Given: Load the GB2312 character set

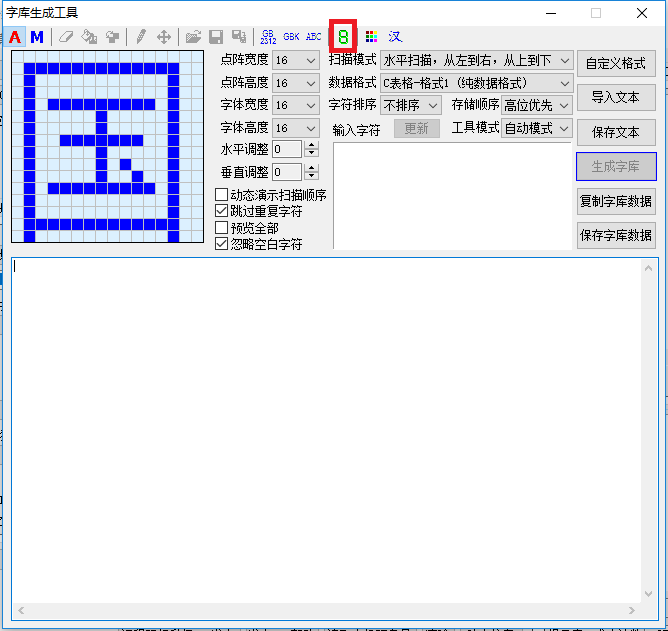Looking at the screenshot, I should pyautogui.click(x=268, y=37).
